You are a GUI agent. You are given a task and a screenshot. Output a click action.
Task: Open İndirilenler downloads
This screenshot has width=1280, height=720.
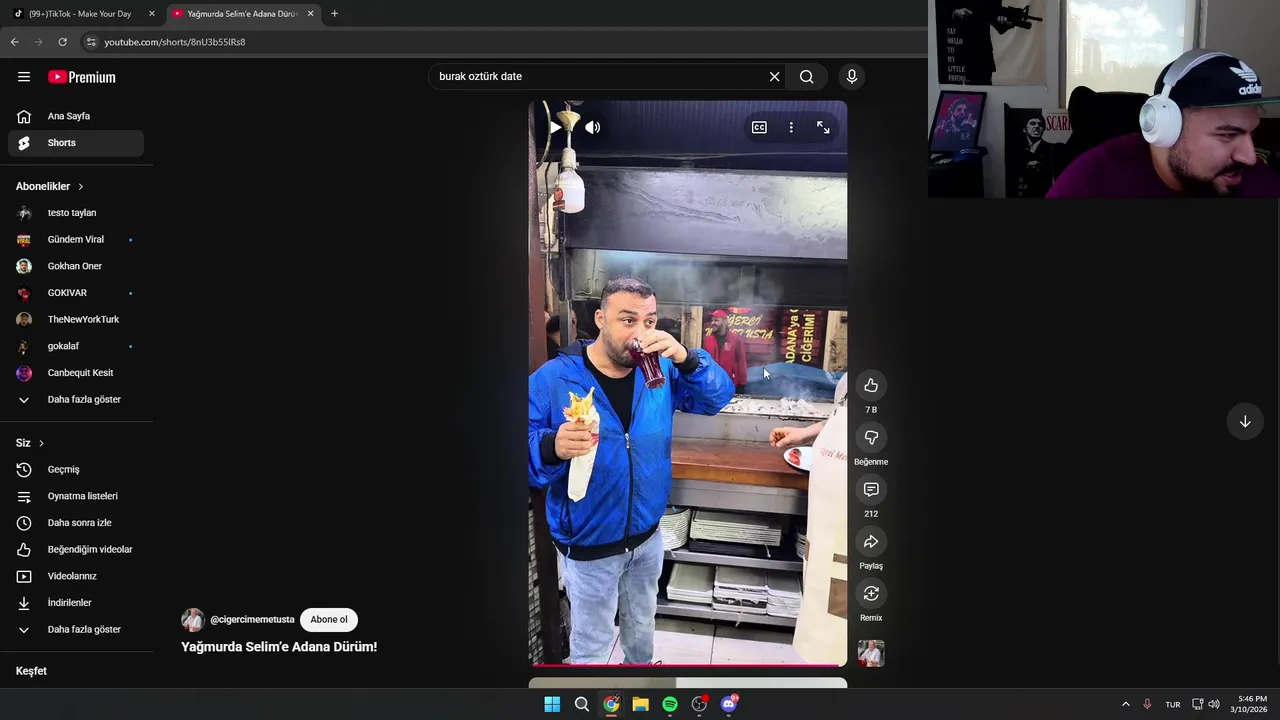tap(76, 603)
